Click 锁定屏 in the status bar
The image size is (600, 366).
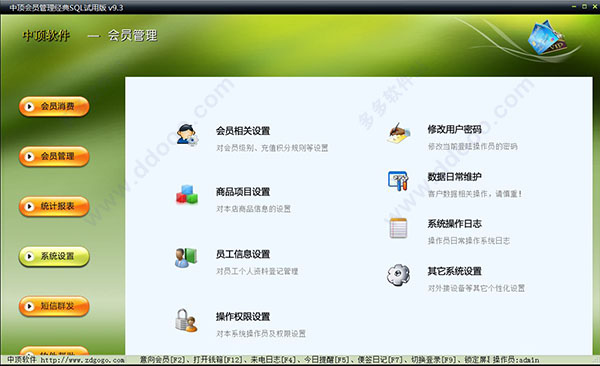(476, 360)
